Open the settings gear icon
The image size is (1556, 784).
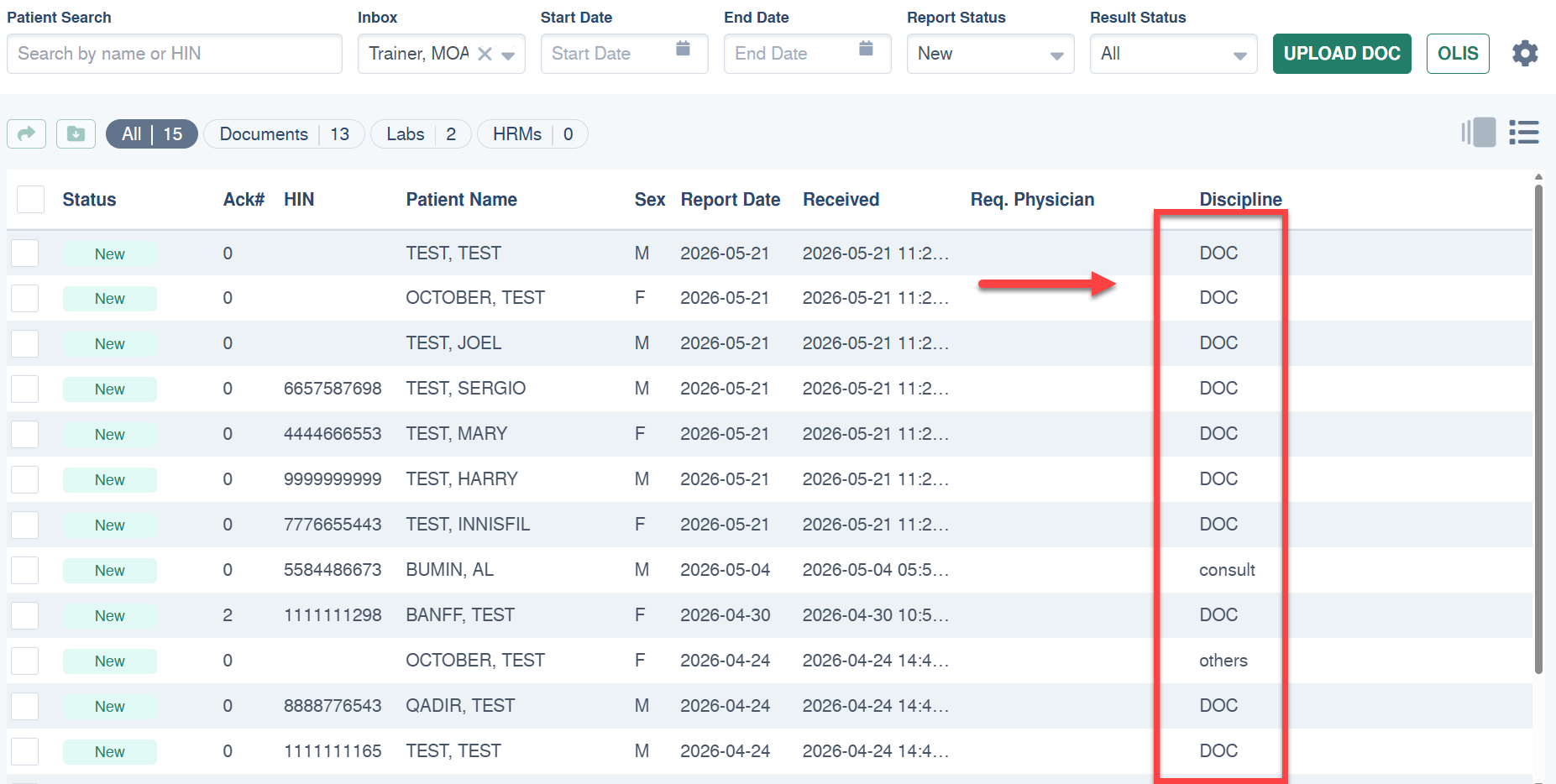1525,54
